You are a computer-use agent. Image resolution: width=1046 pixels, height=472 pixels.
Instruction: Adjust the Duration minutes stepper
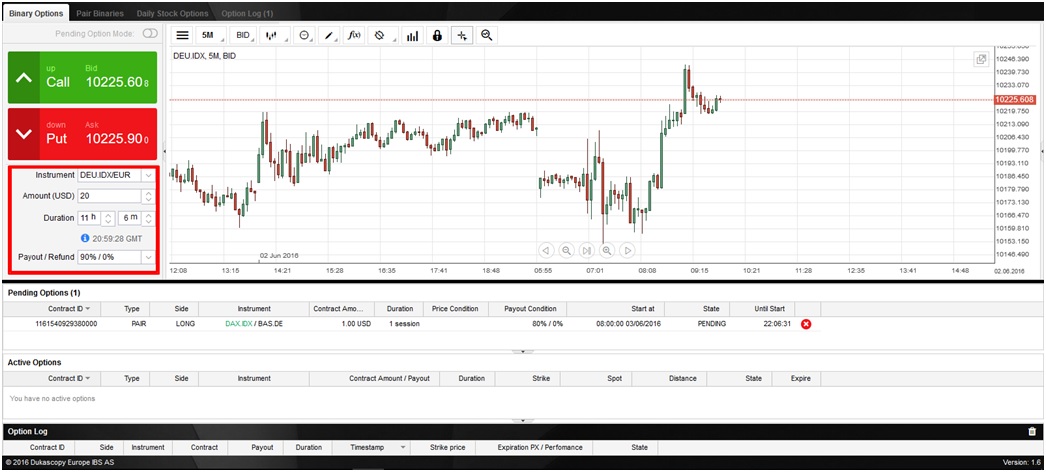coord(148,218)
